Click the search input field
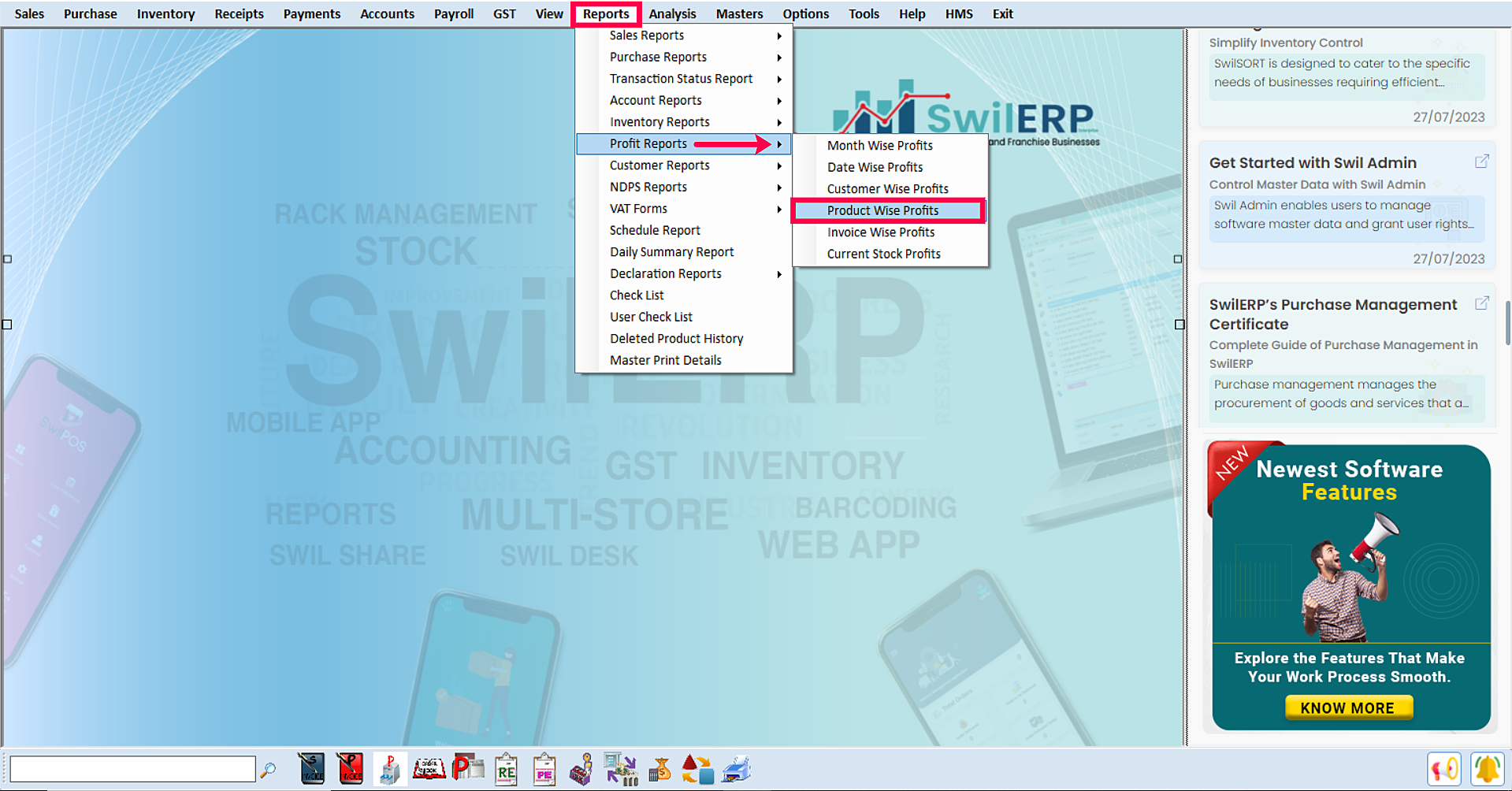This screenshot has height=791, width=1512. [x=132, y=769]
